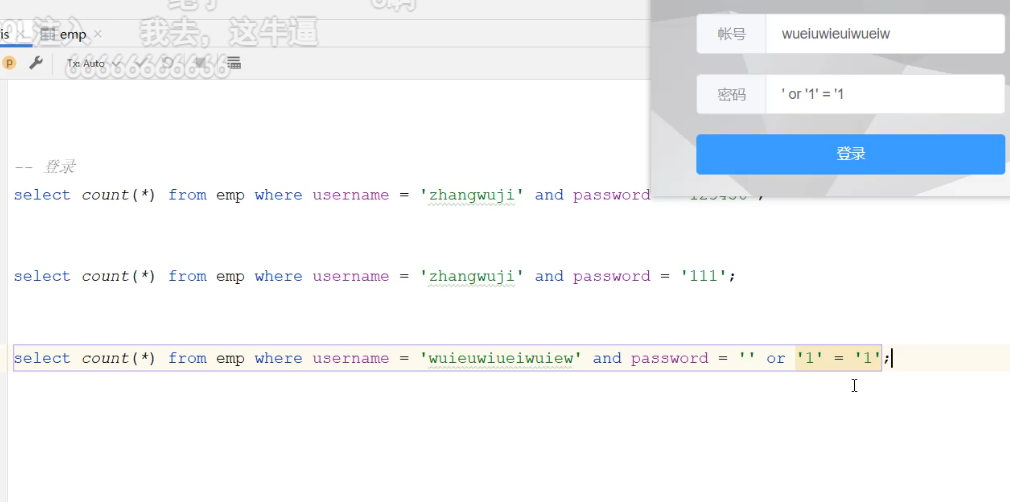This screenshot has height=502, width=1010.
Task: Click the rollback arrow icon
Action: click(x=168, y=63)
